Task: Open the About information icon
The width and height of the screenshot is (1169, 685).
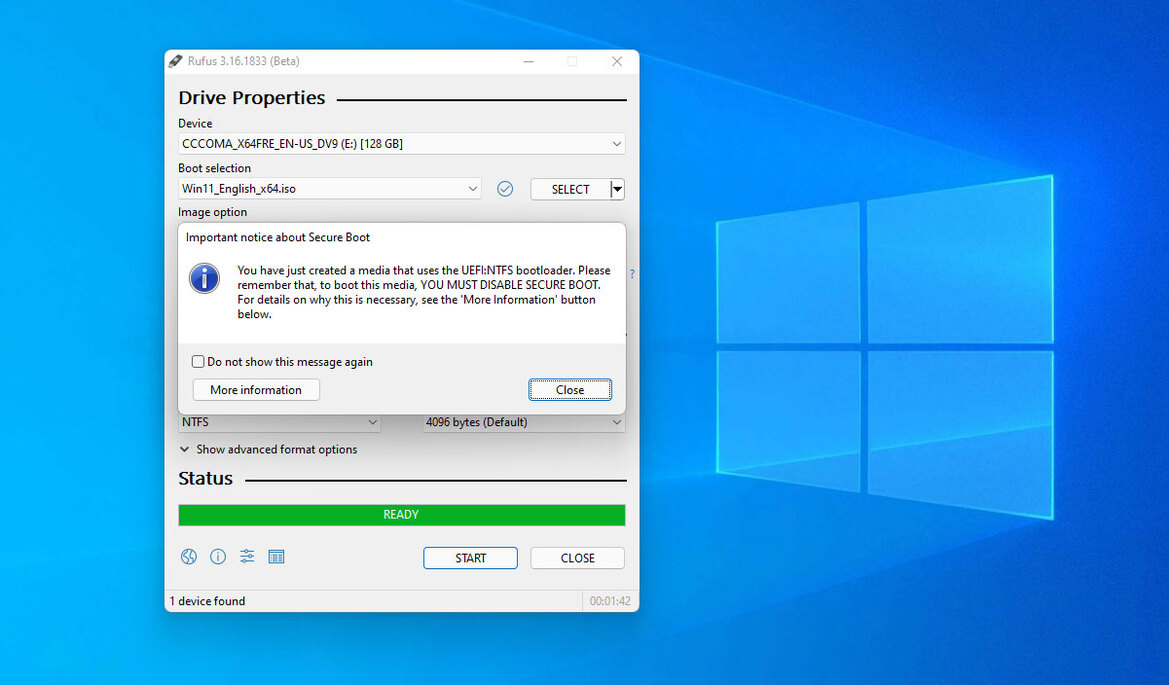Action: (x=218, y=557)
